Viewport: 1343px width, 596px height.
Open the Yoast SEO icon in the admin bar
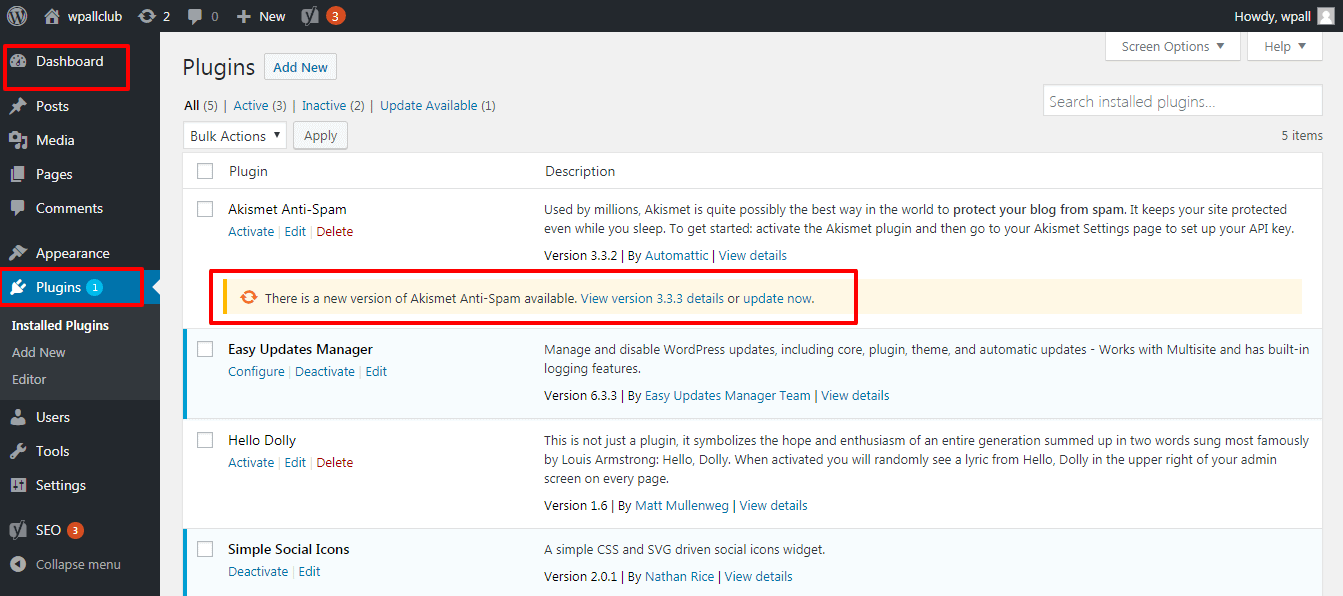point(310,16)
